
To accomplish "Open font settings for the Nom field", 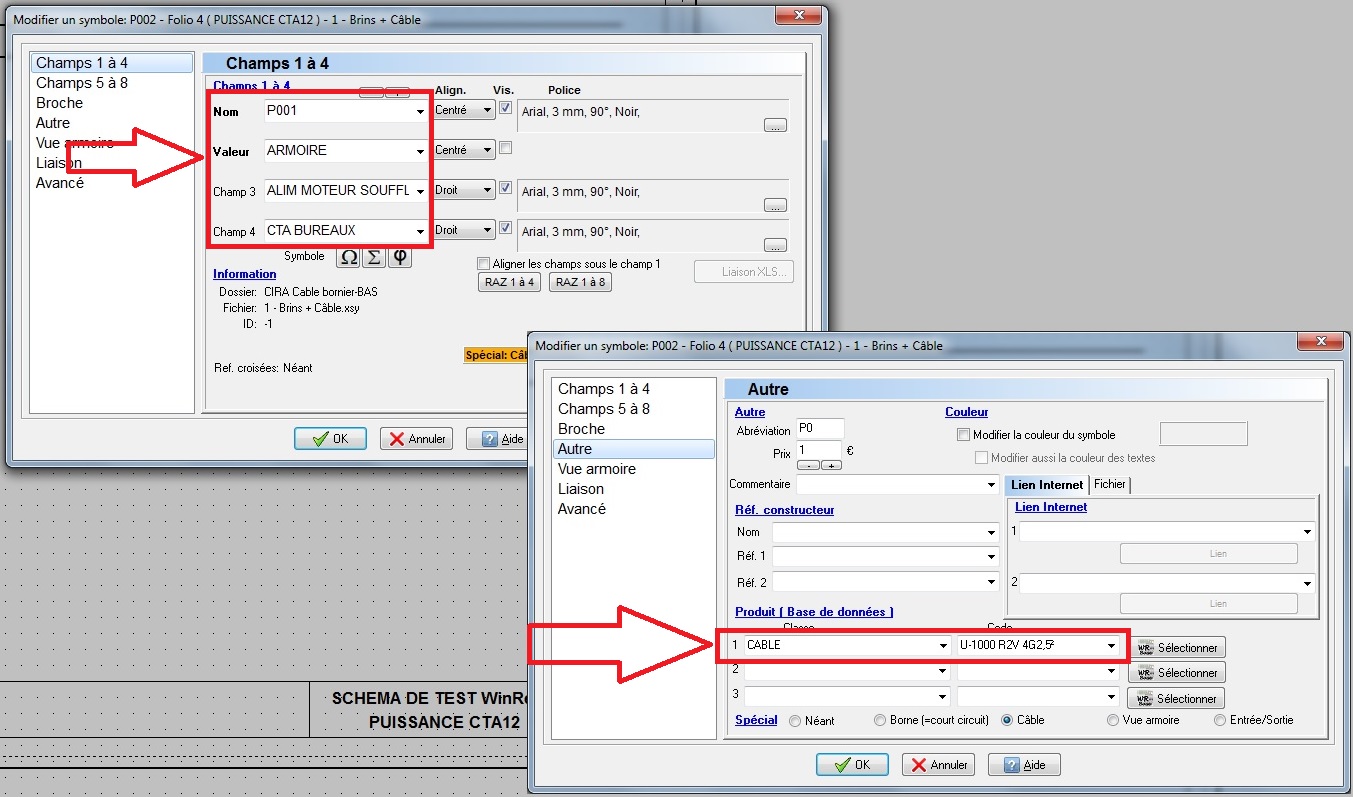I will click(x=775, y=125).
